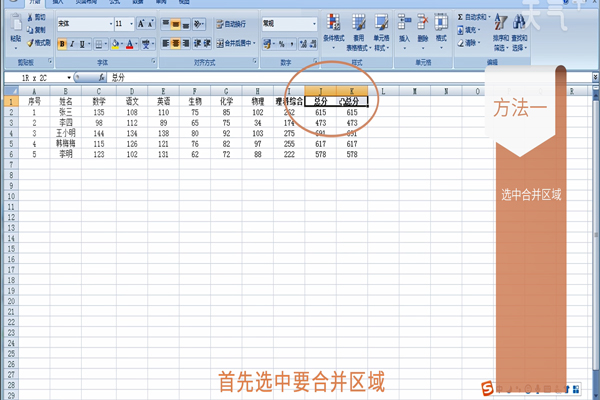Image resolution: width=600 pixels, height=400 pixels.
Task: Toggle Center horizontal alignment
Action: 175,43
